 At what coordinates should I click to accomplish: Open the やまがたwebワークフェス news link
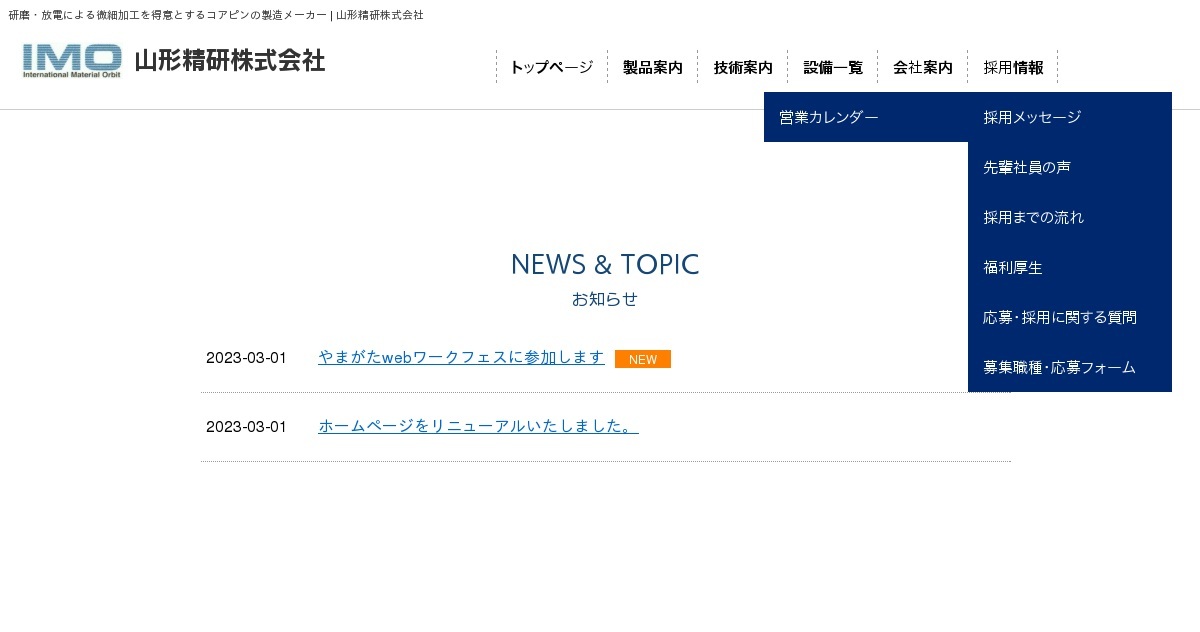pyautogui.click(x=461, y=357)
